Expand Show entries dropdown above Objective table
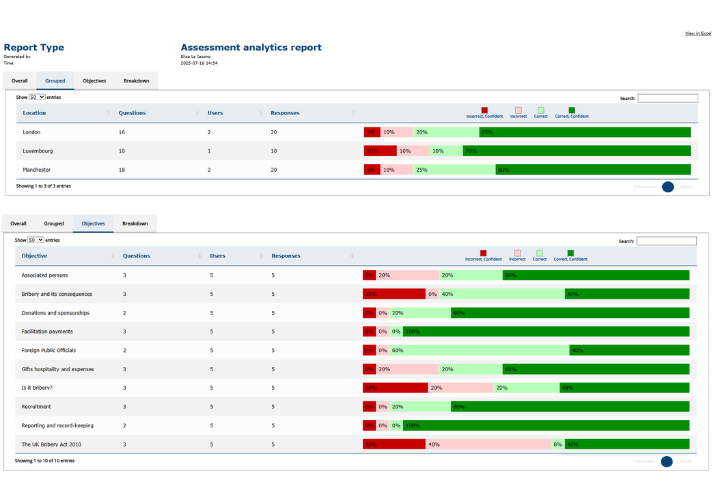 [x=35, y=240]
